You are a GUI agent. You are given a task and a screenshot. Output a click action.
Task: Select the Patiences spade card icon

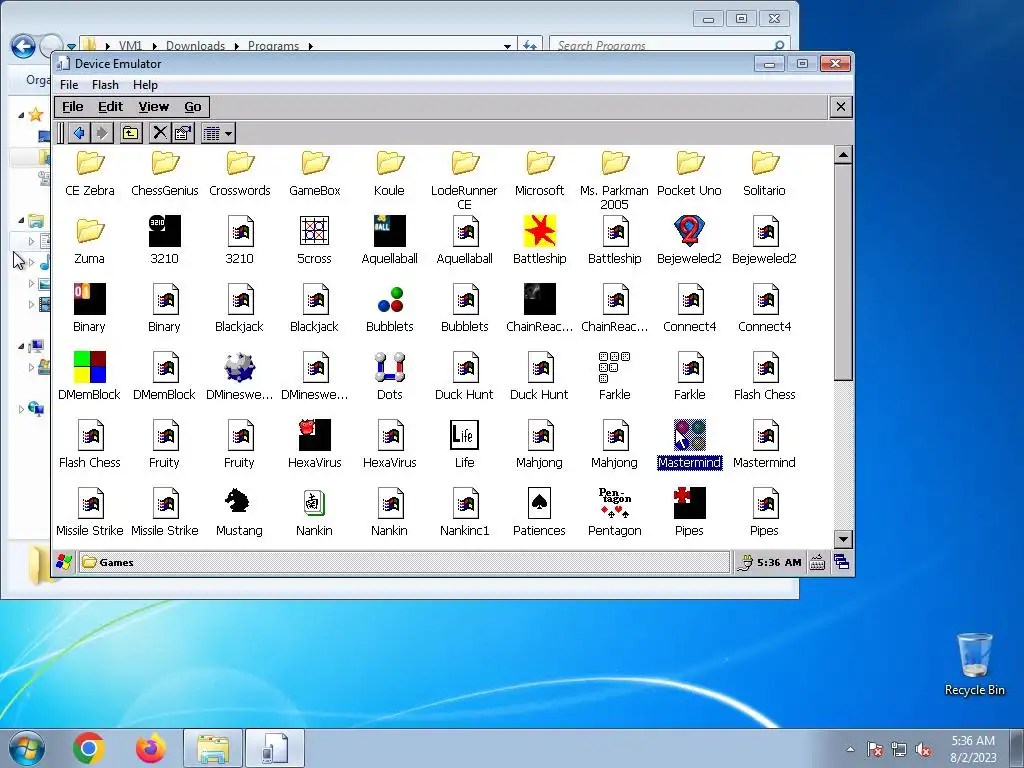(539, 503)
